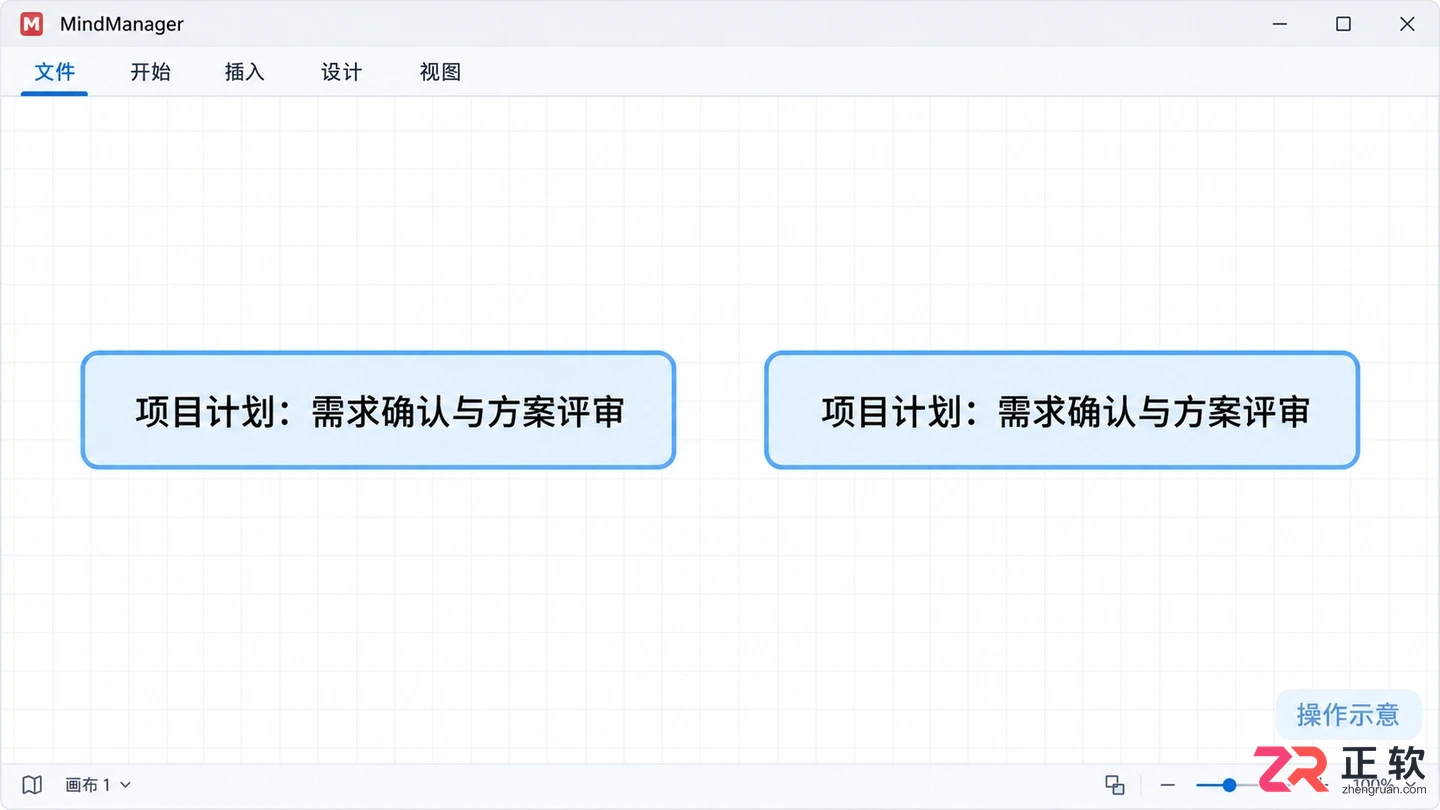Viewport: 1440px width, 810px height.
Task: Minimize the MindManager window
Action: [1279, 24]
